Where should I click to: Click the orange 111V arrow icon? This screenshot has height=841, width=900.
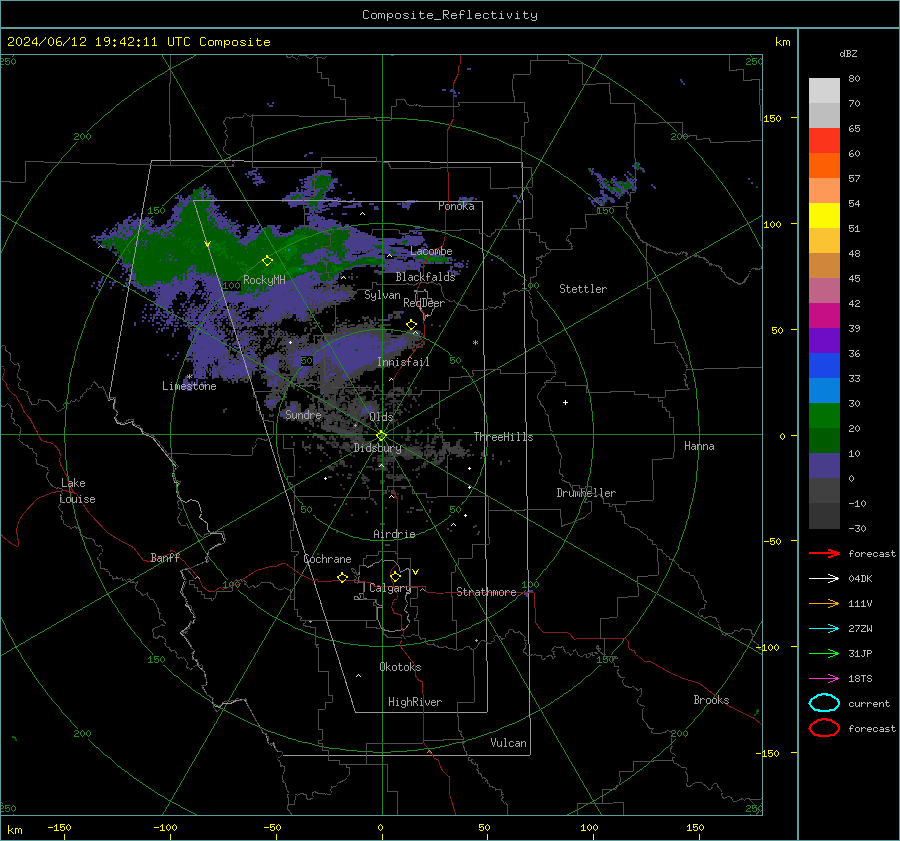(824, 603)
